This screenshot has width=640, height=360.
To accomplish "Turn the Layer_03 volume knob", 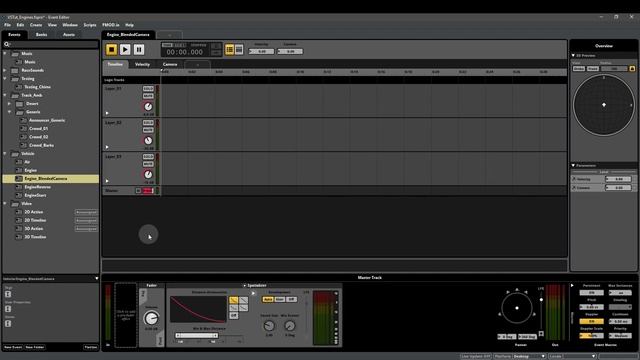I will pyautogui.click(x=148, y=174).
